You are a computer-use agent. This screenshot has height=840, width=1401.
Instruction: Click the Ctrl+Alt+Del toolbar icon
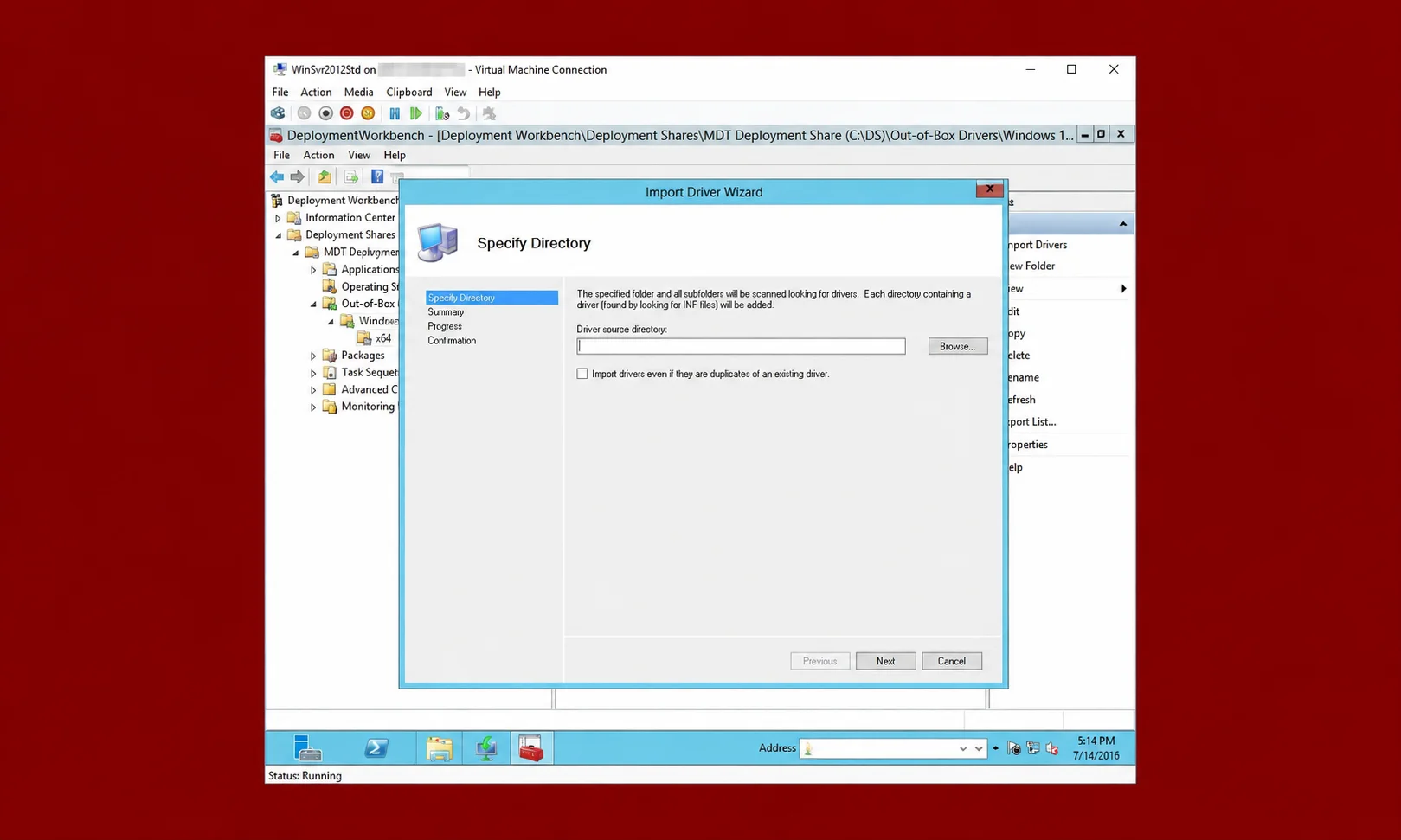pyautogui.click(x=278, y=113)
